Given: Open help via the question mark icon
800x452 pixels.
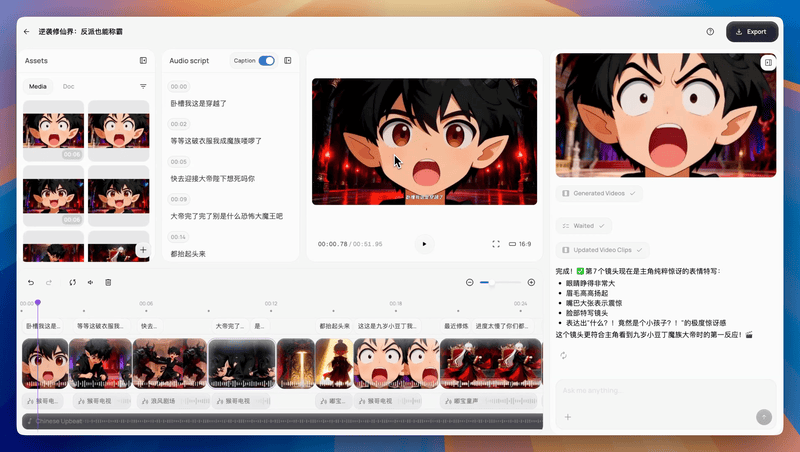Looking at the screenshot, I should click(710, 32).
